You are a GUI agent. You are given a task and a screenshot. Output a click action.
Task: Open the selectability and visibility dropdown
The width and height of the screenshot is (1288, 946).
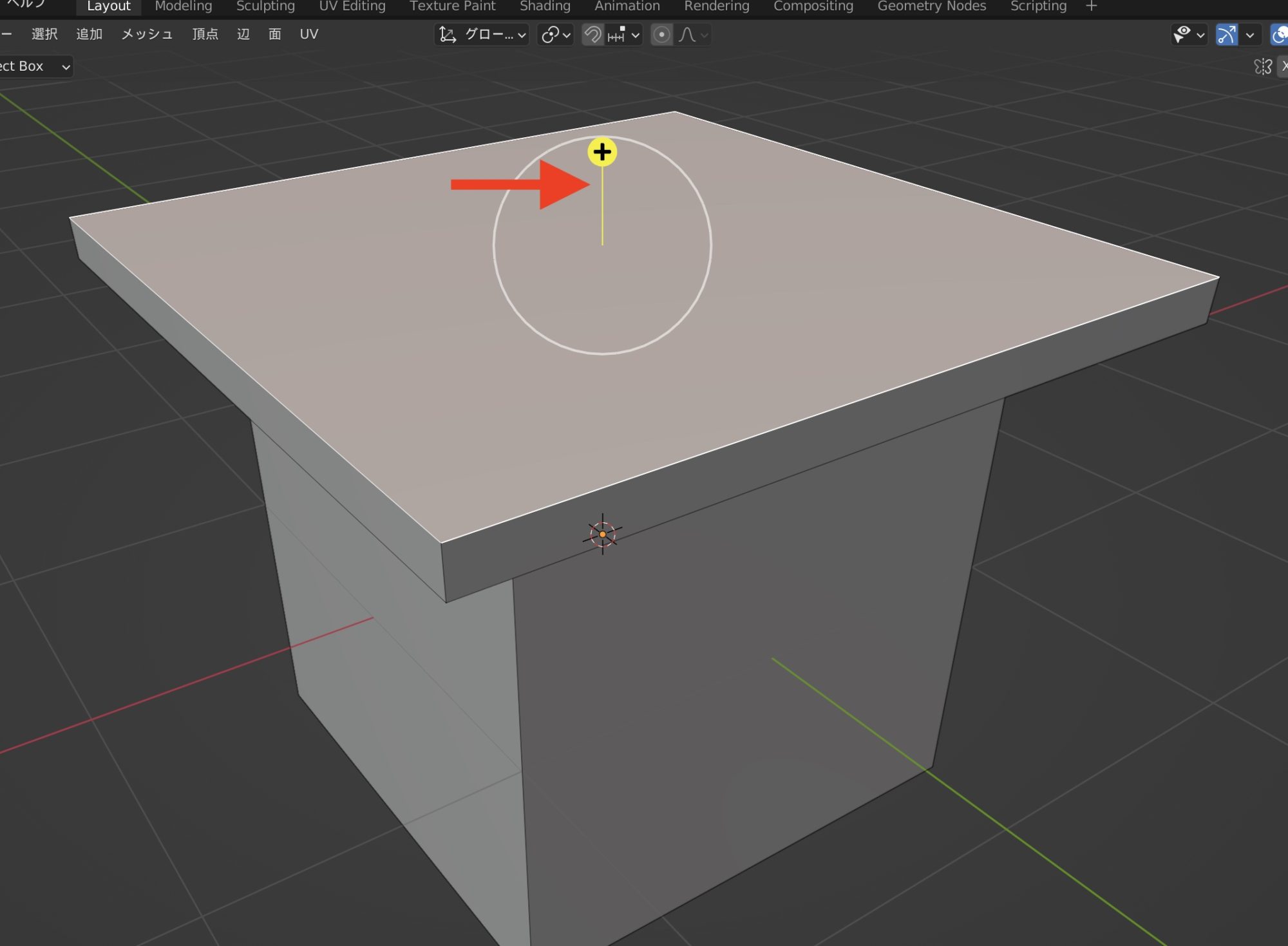coord(1188,35)
